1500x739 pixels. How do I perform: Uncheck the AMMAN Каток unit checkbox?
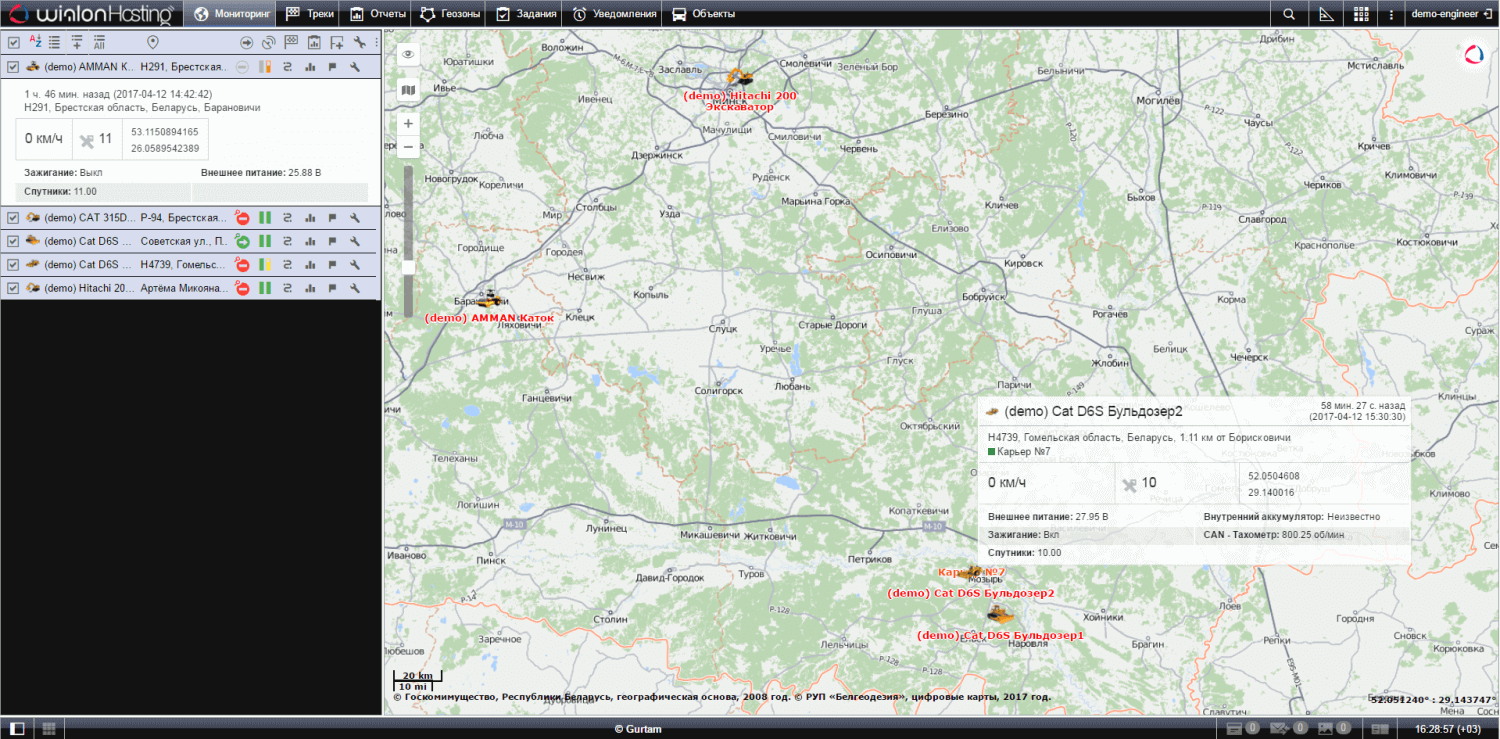13,67
